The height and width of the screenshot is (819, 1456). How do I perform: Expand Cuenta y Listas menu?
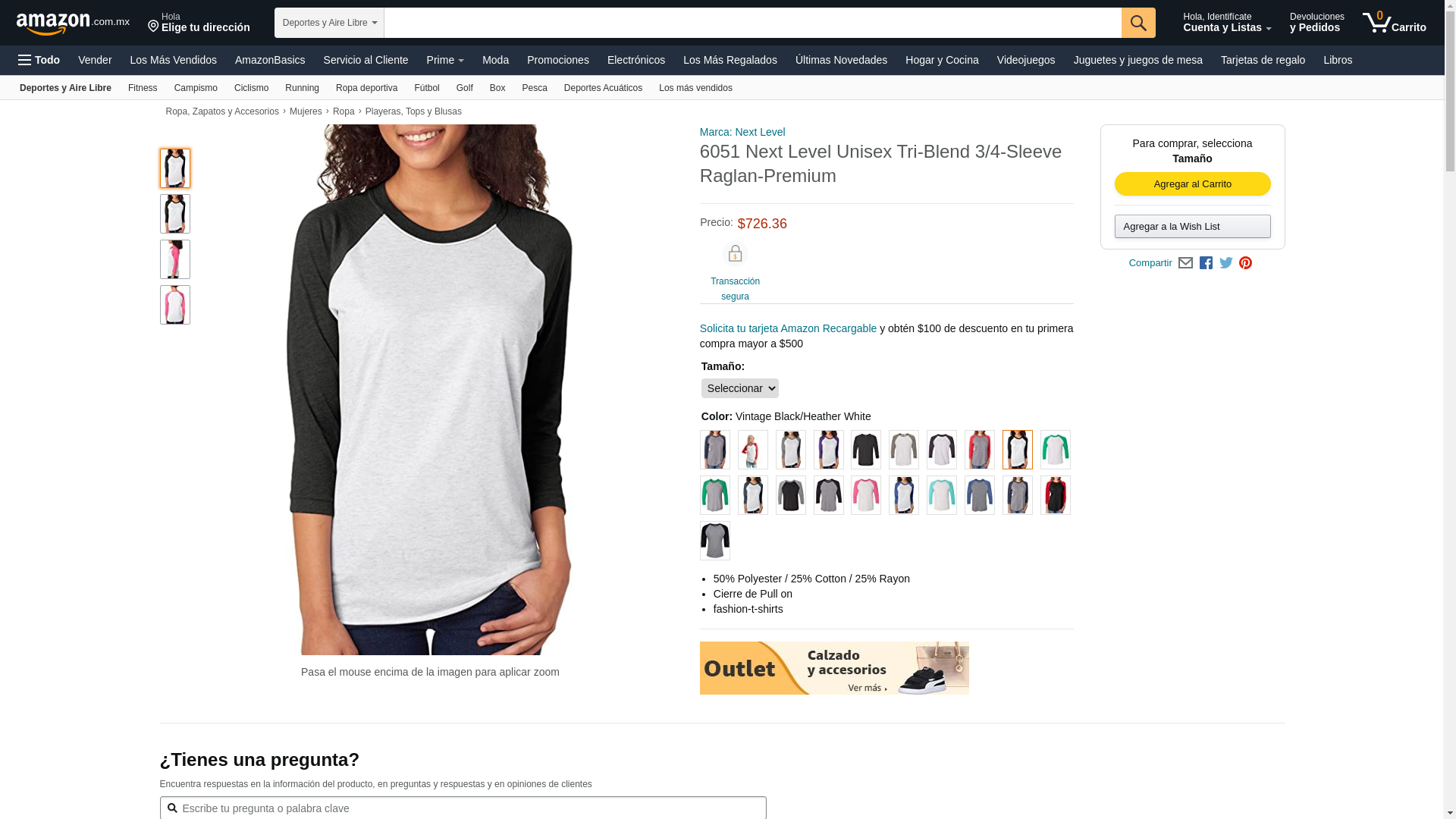click(x=1227, y=23)
